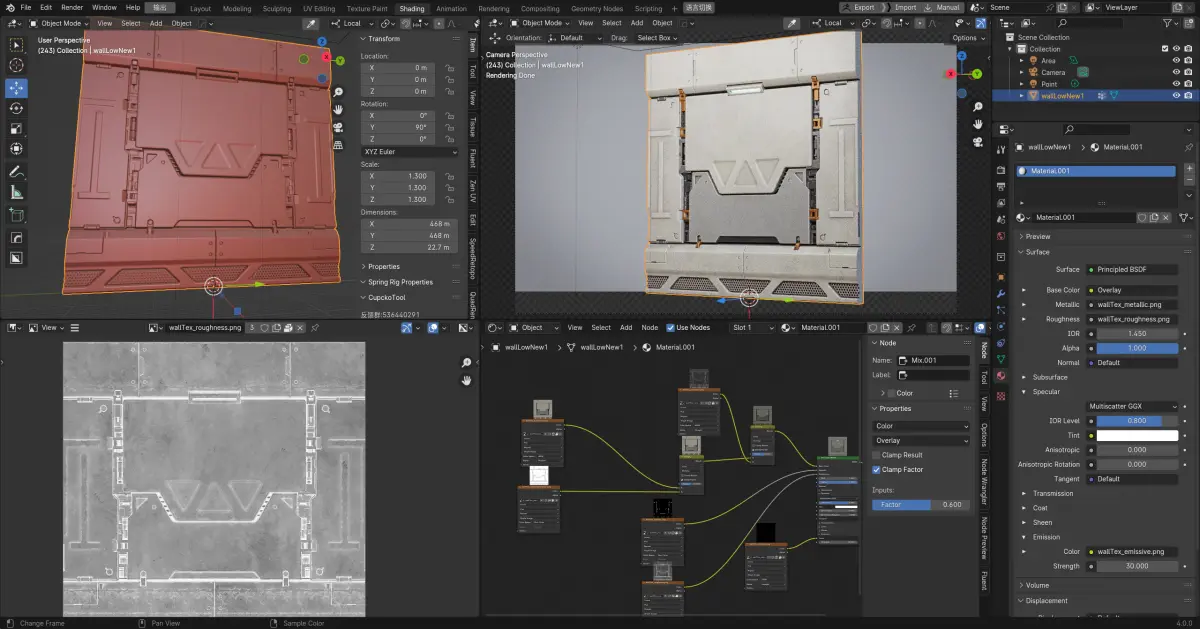
Task: Select the Move tool in left toolbar
Action: pyautogui.click(x=17, y=87)
